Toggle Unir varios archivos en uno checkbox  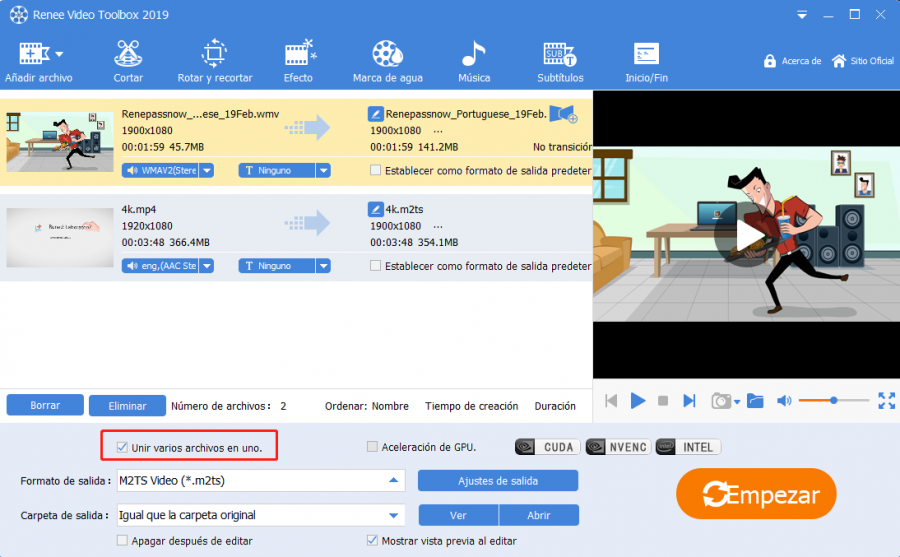click(x=122, y=447)
